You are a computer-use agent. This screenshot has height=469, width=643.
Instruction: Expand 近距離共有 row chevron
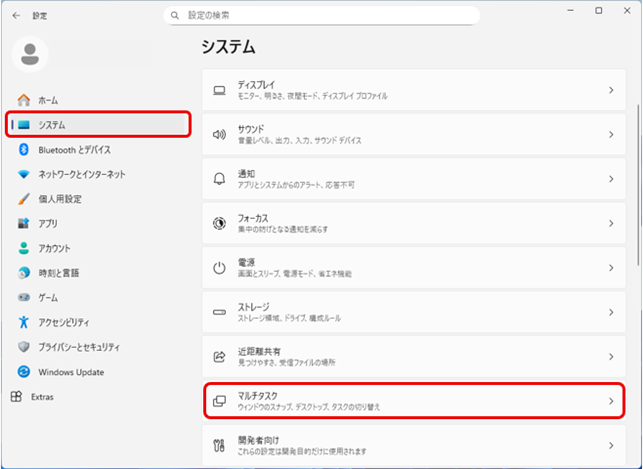click(611, 357)
